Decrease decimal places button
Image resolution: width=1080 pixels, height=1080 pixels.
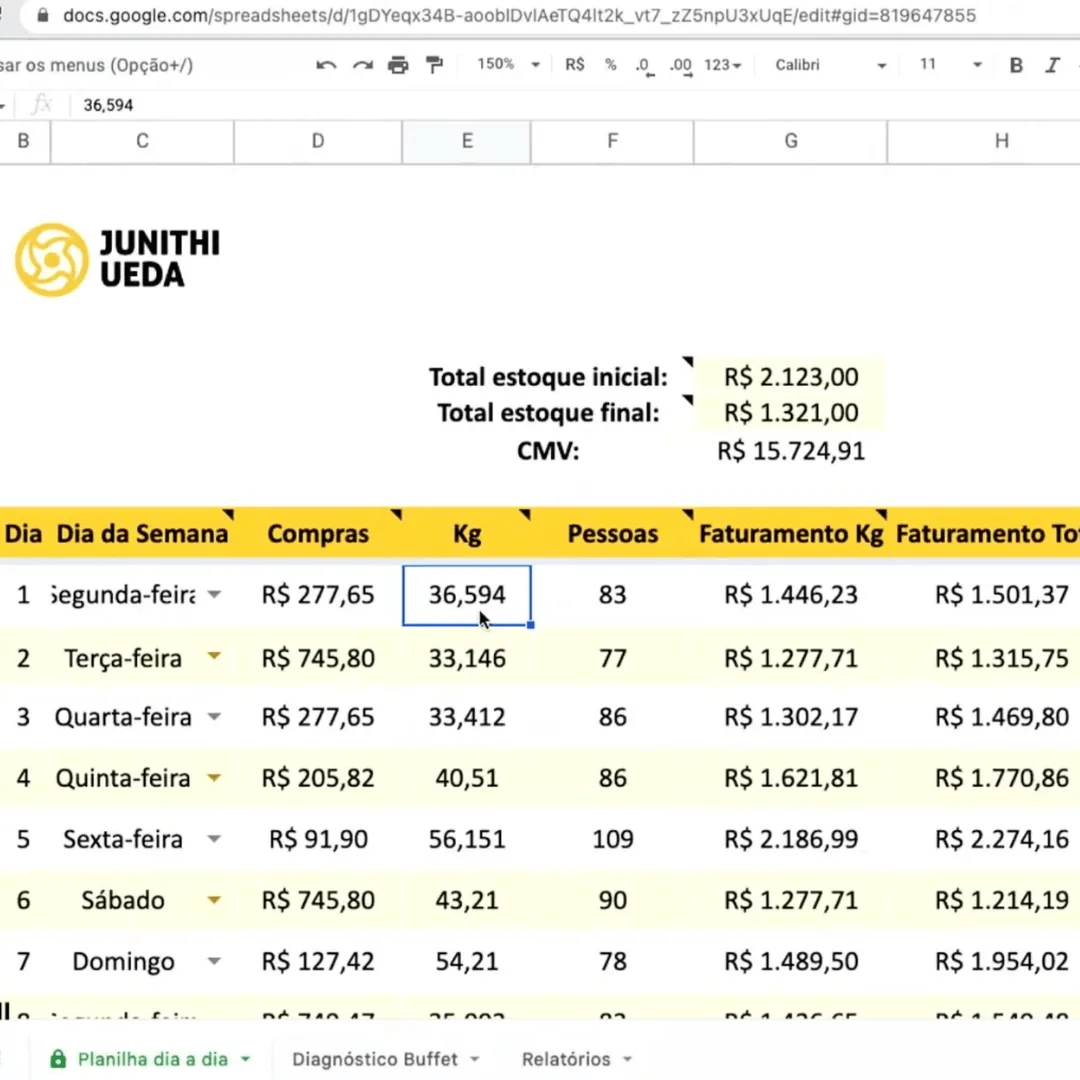[644, 65]
